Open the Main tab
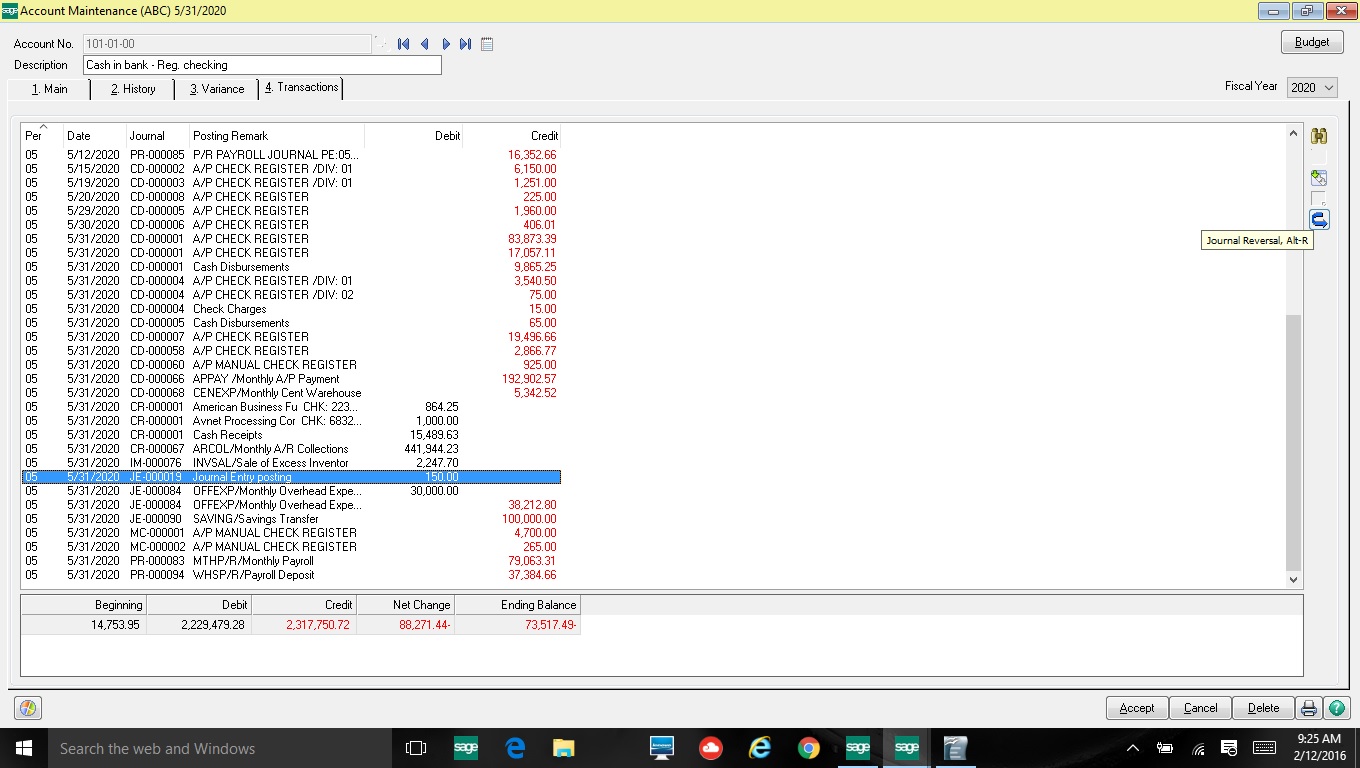 tap(49, 89)
